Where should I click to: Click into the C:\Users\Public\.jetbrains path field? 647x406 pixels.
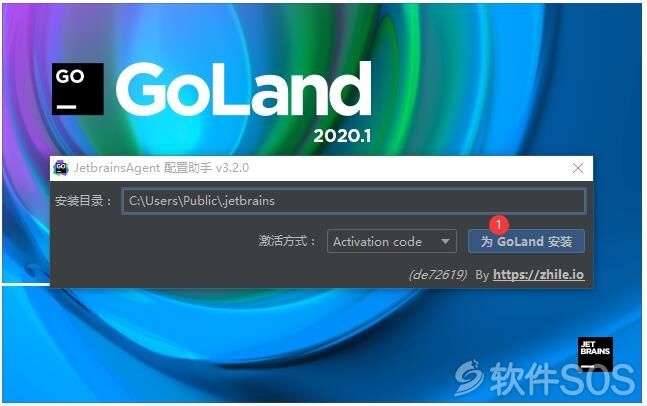354,201
